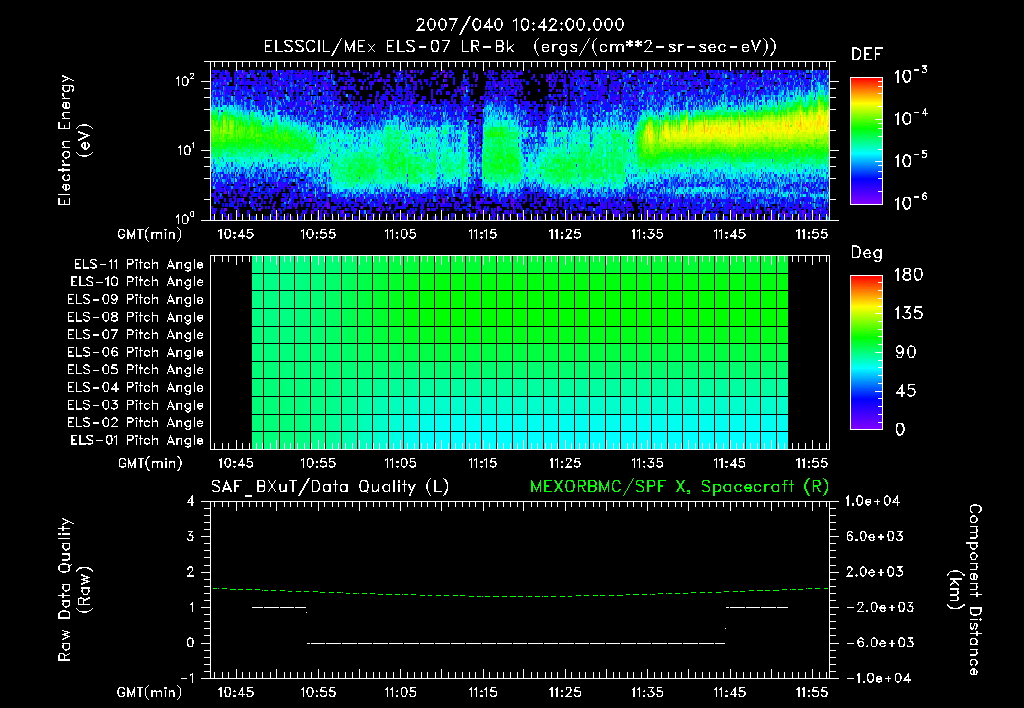Click the 10^-4 tick on the DEF colorbar

pyautogui.click(x=910, y=118)
